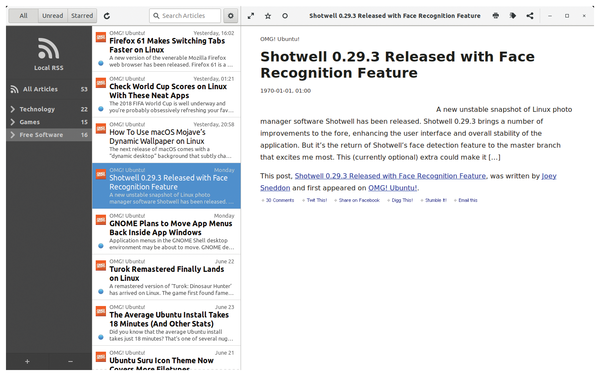The height and width of the screenshot is (376, 600).
Task: Toggle fullscreen article view icon
Action: (251, 16)
